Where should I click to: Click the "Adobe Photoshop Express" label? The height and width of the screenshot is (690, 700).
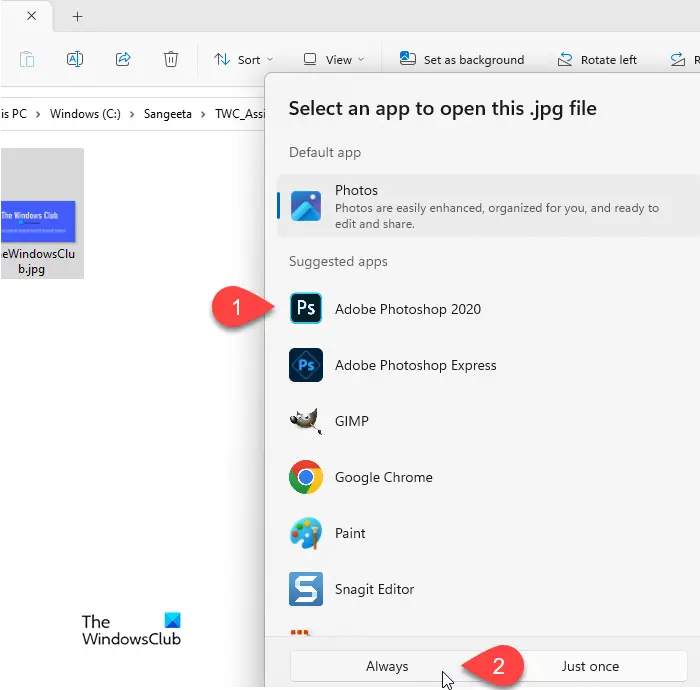pos(416,365)
